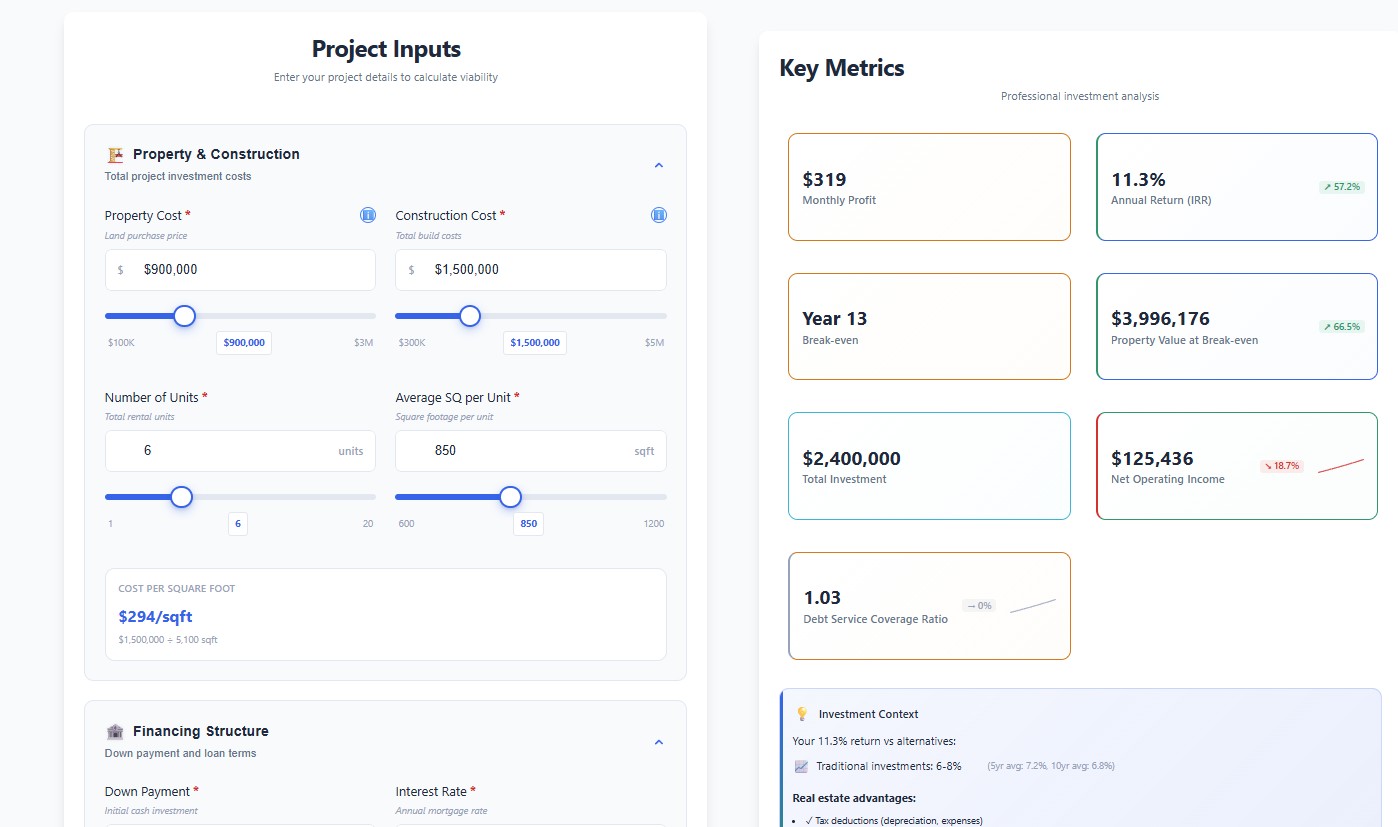This screenshot has width=1398, height=827.
Task: Select the Monthly Profit metric card
Action: click(x=929, y=187)
